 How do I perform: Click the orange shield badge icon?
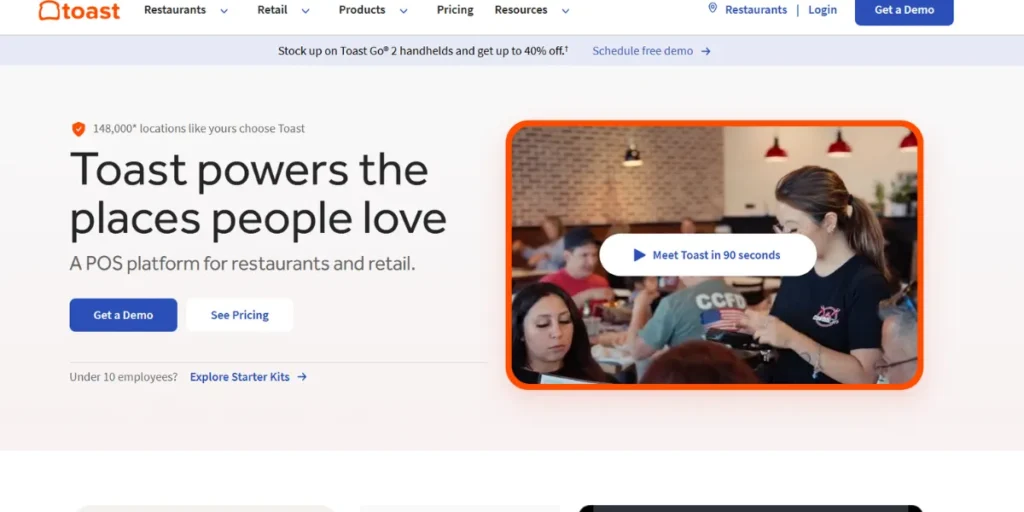(78, 129)
